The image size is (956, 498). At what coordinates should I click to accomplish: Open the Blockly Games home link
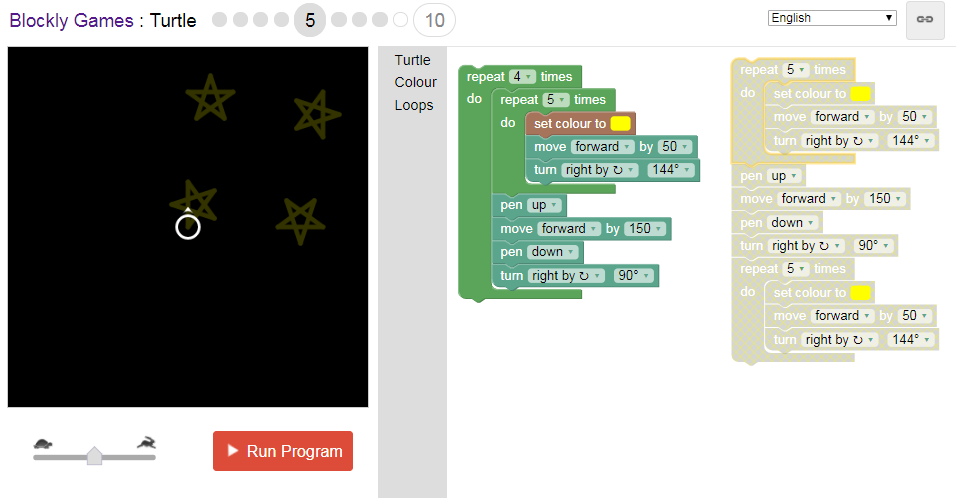pyautogui.click(x=71, y=20)
